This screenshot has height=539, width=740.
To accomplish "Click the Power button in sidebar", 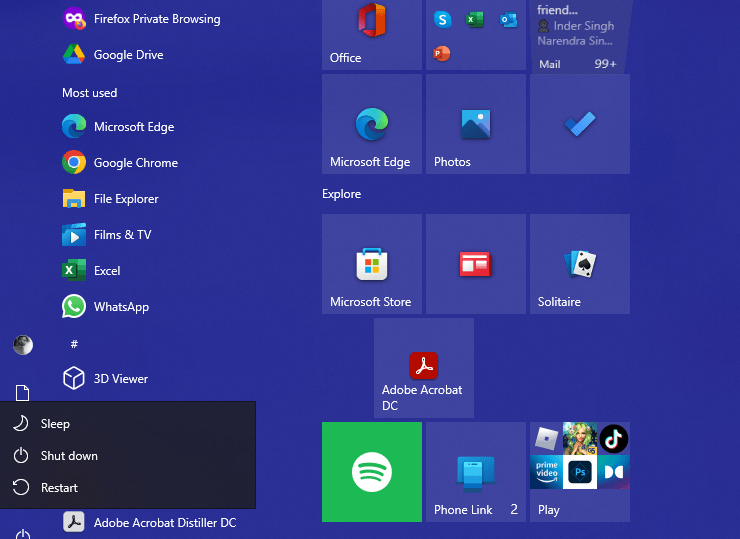I will click(23, 534).
